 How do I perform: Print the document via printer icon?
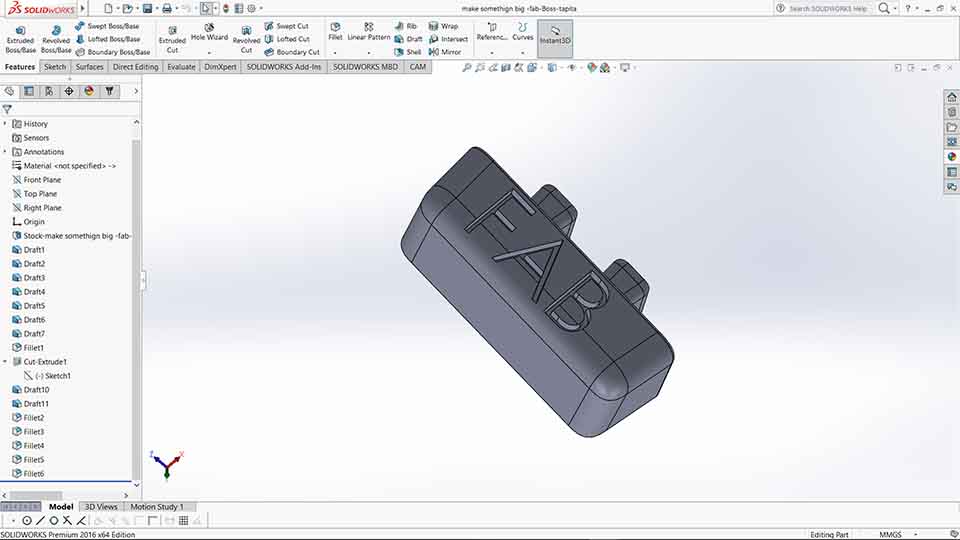tap(167, 9)
